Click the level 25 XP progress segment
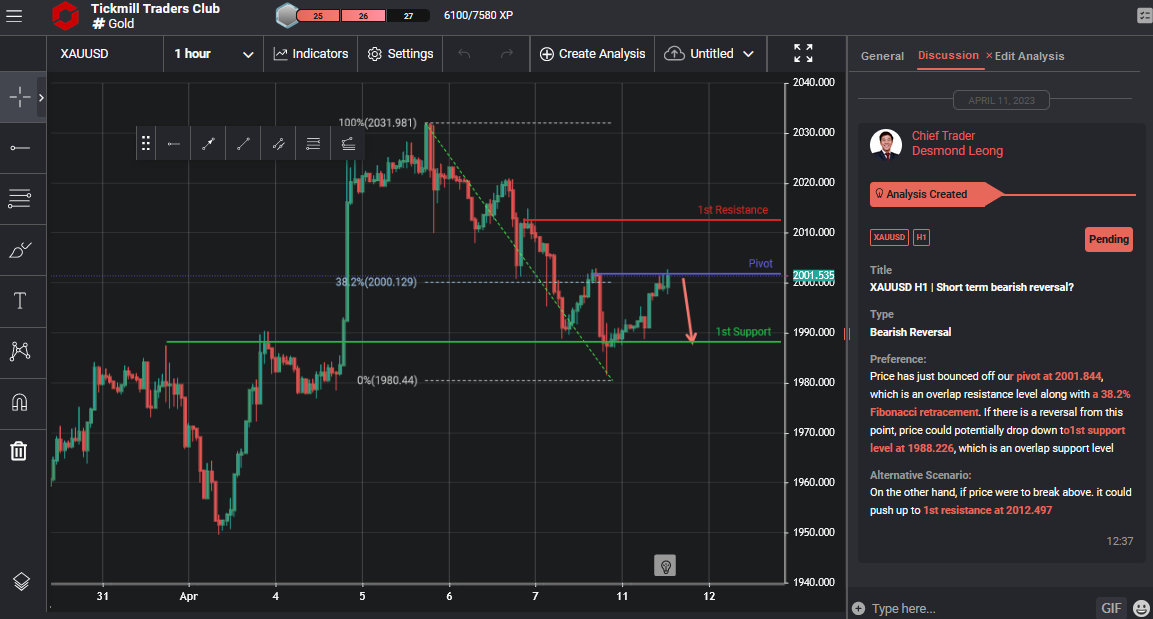The width and height of the screenshot is (1153, 619). pyautogui.click(x=318, y=15)
